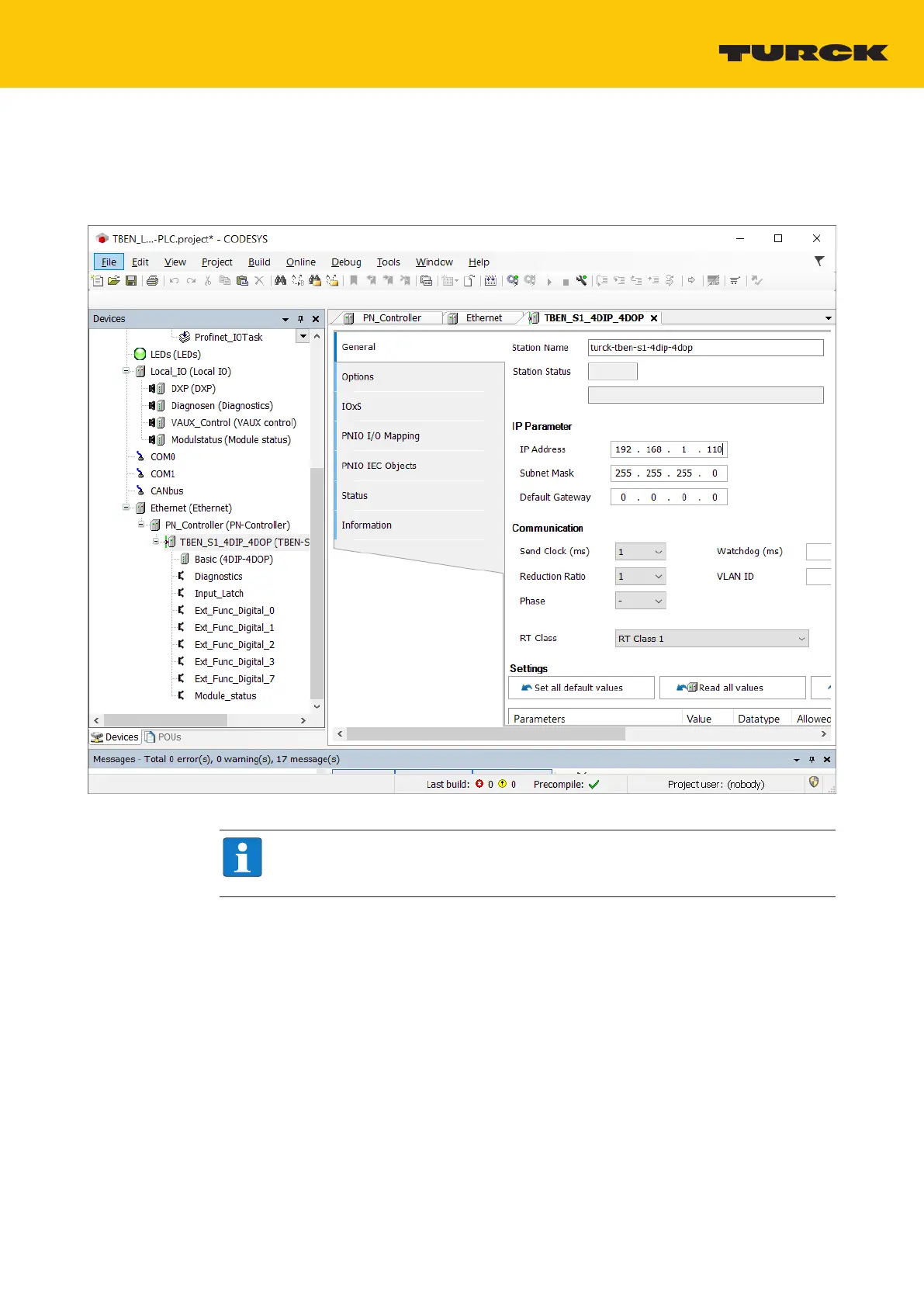Click the Toggle bookmark icon

(x=354, y=281)
